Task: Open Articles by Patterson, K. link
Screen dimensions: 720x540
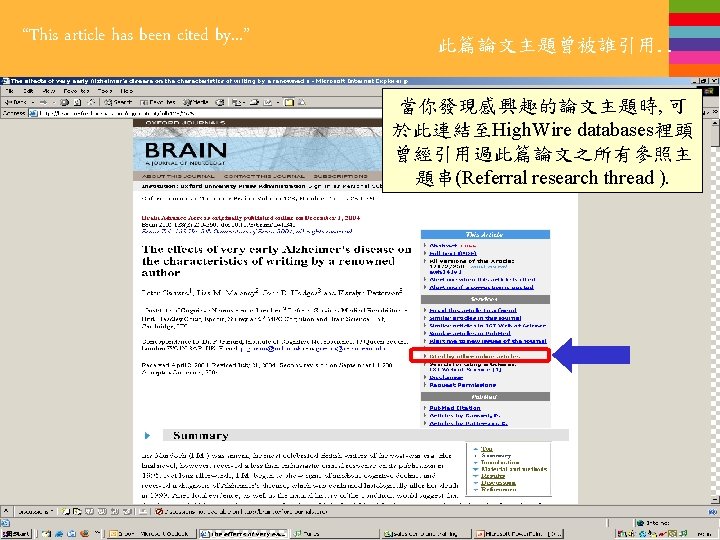Action: (468, 423)
